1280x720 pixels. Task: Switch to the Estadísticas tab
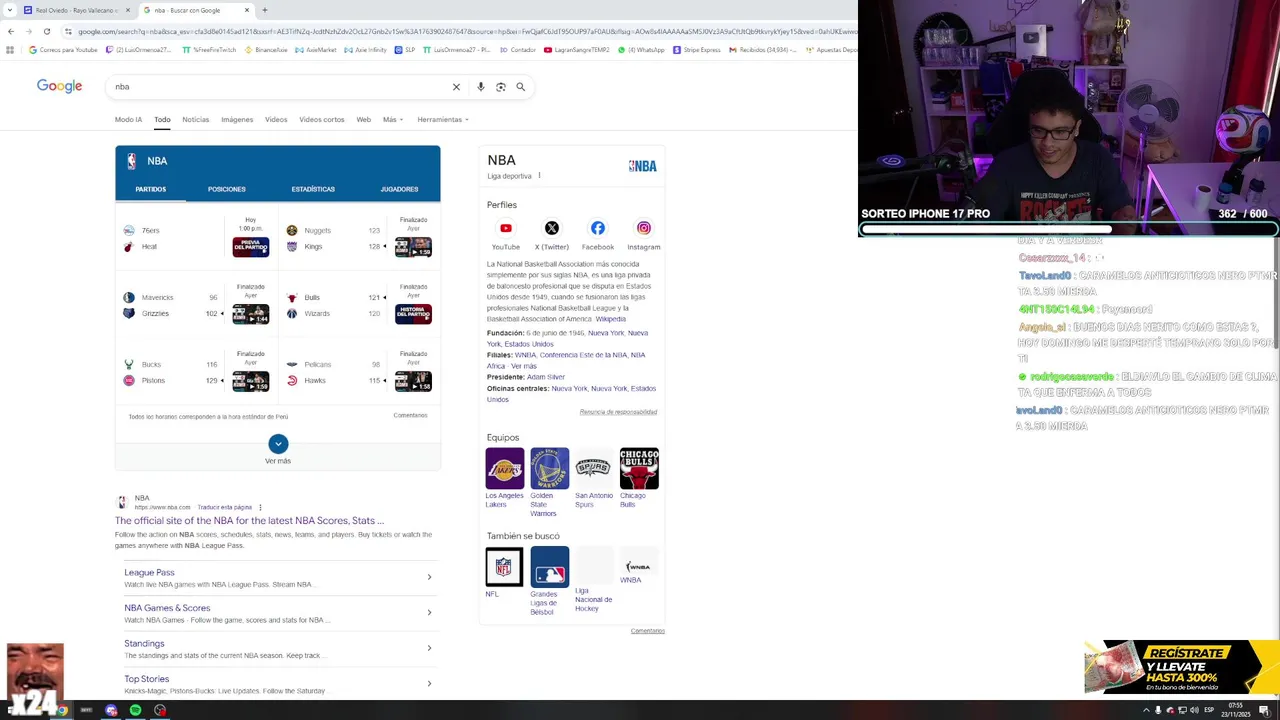313,189
